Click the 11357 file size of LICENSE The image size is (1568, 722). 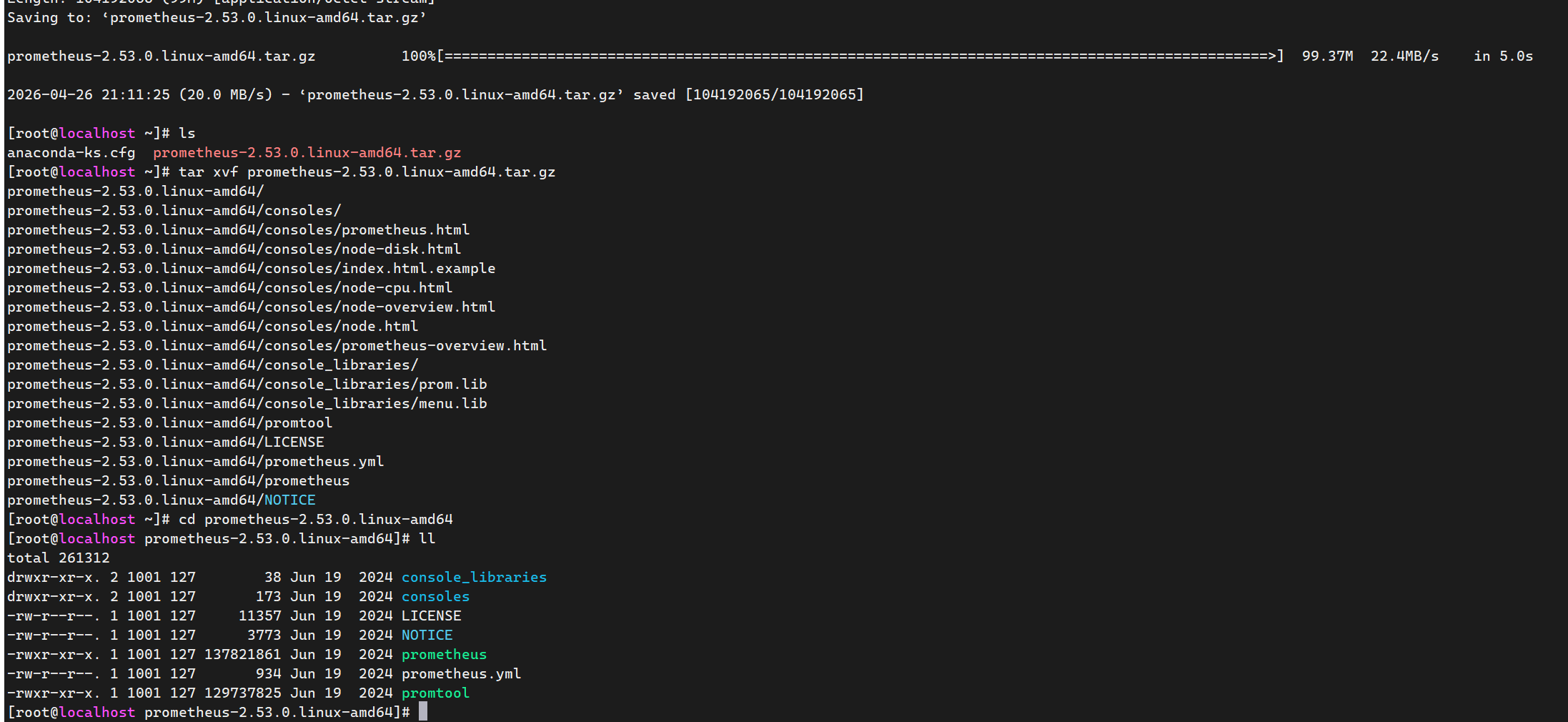pos(259,616)
